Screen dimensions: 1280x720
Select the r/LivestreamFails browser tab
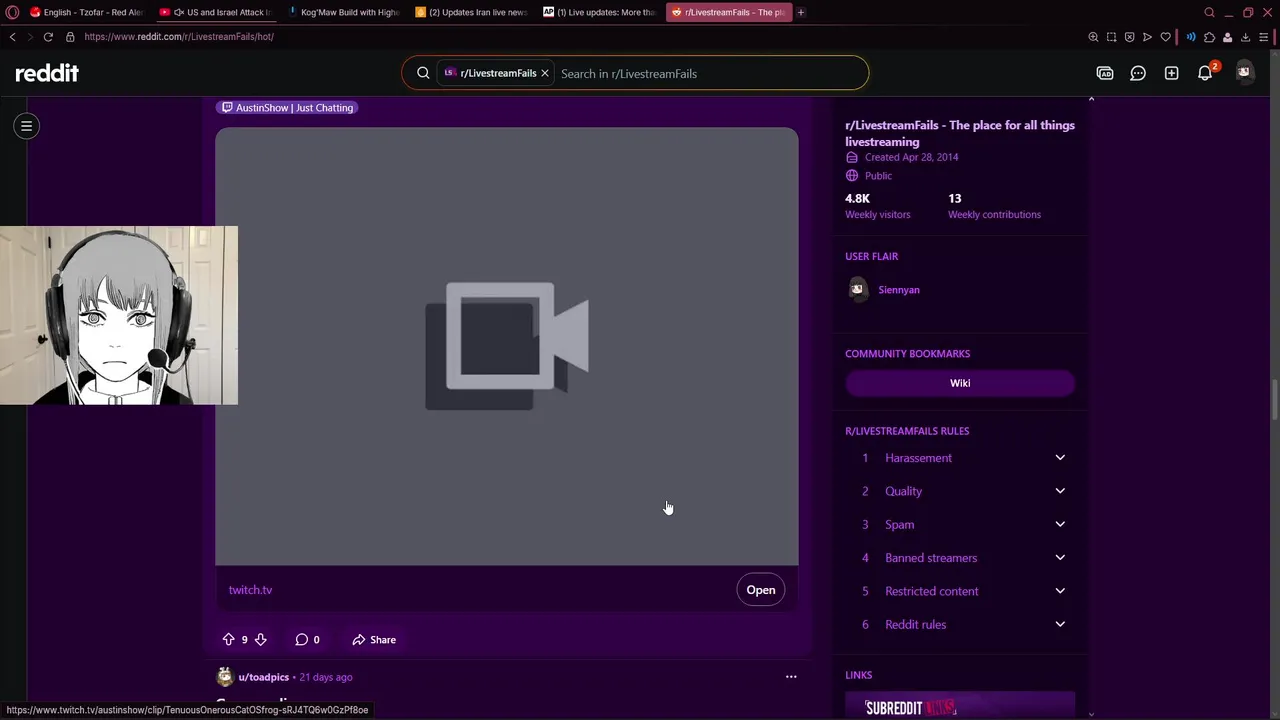point(728,12)
